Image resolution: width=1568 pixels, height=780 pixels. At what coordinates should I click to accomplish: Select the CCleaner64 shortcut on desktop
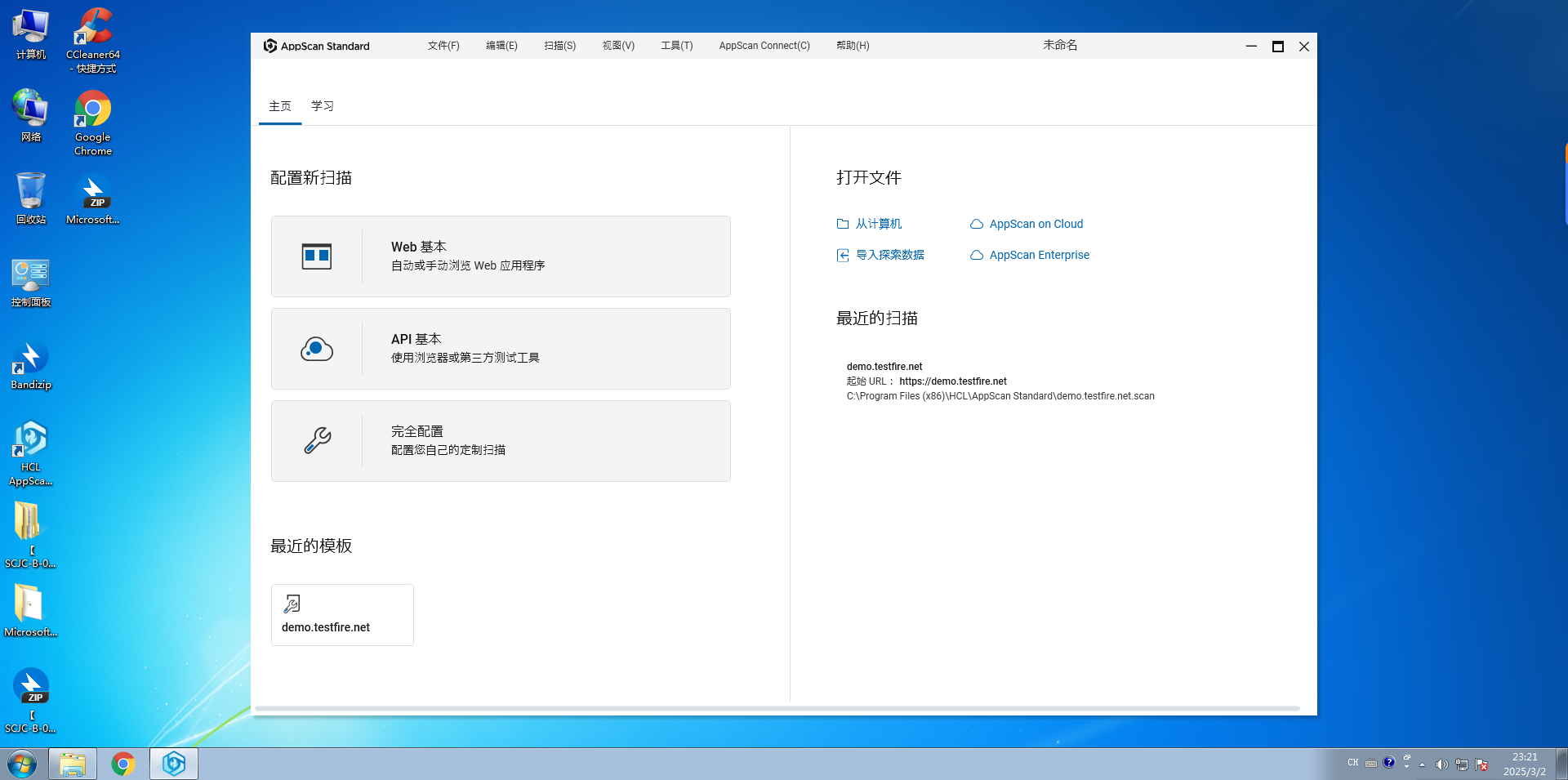click(x=93, y=40)
